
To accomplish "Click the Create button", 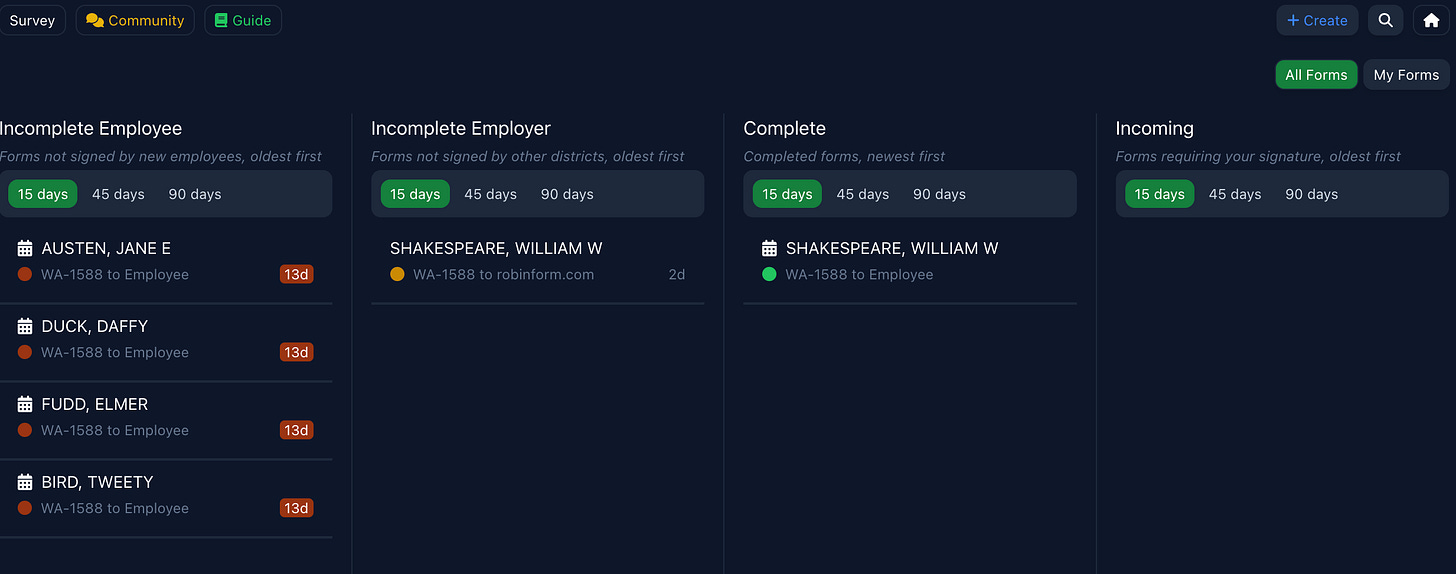I will pyautogui.click(x=1317, y=20).
